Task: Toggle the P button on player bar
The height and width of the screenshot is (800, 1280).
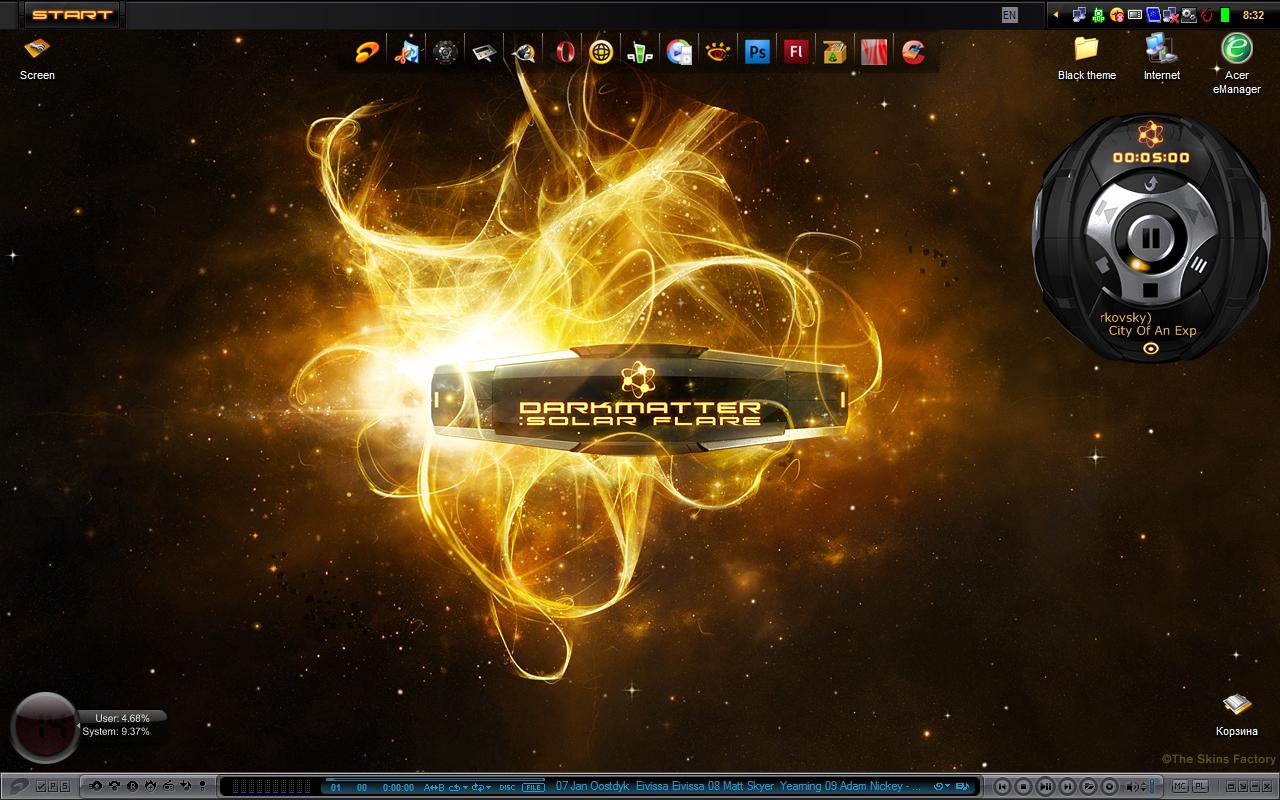Action: point(53,787)
